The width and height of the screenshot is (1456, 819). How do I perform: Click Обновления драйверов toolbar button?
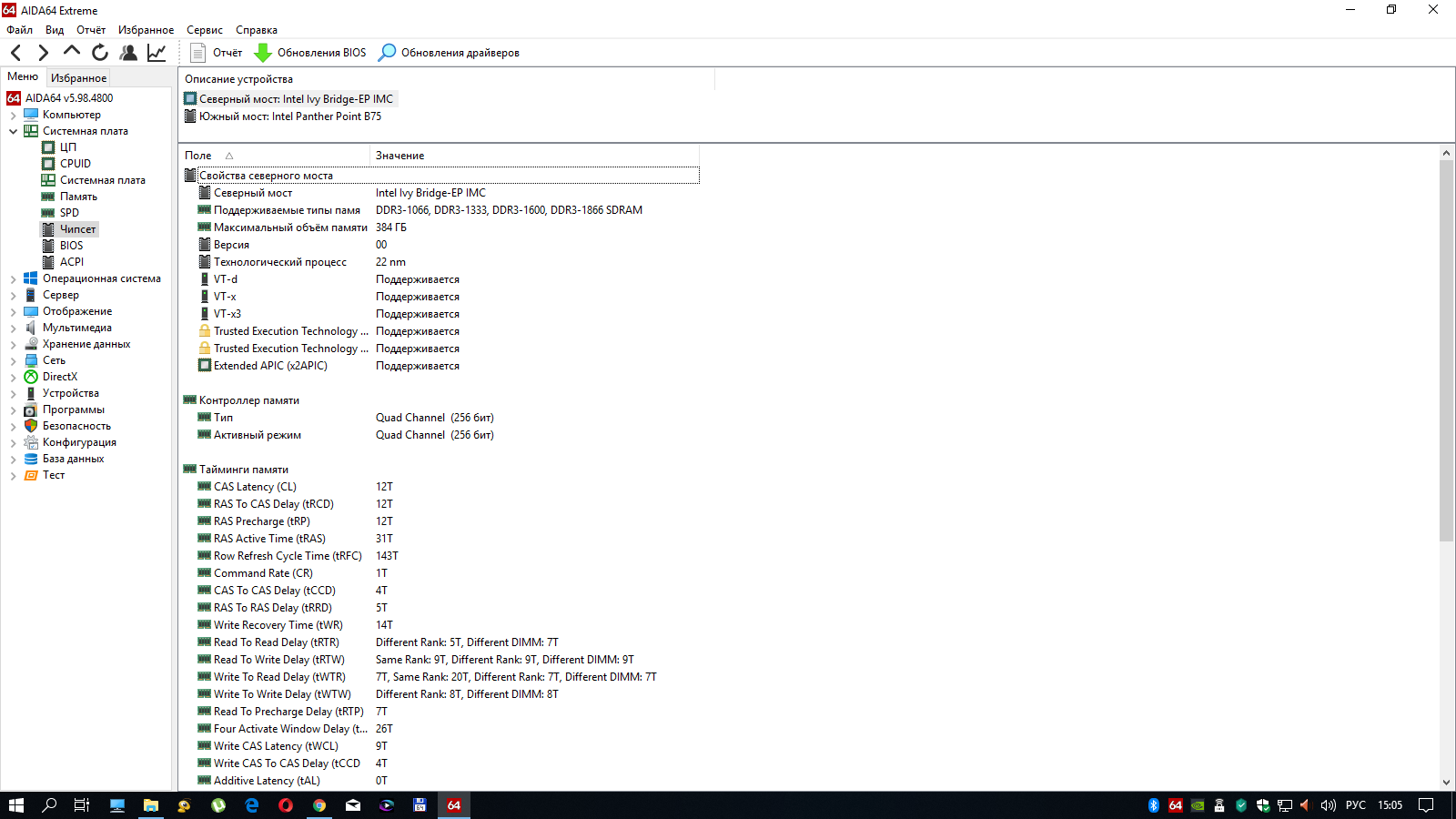[449, 53]
